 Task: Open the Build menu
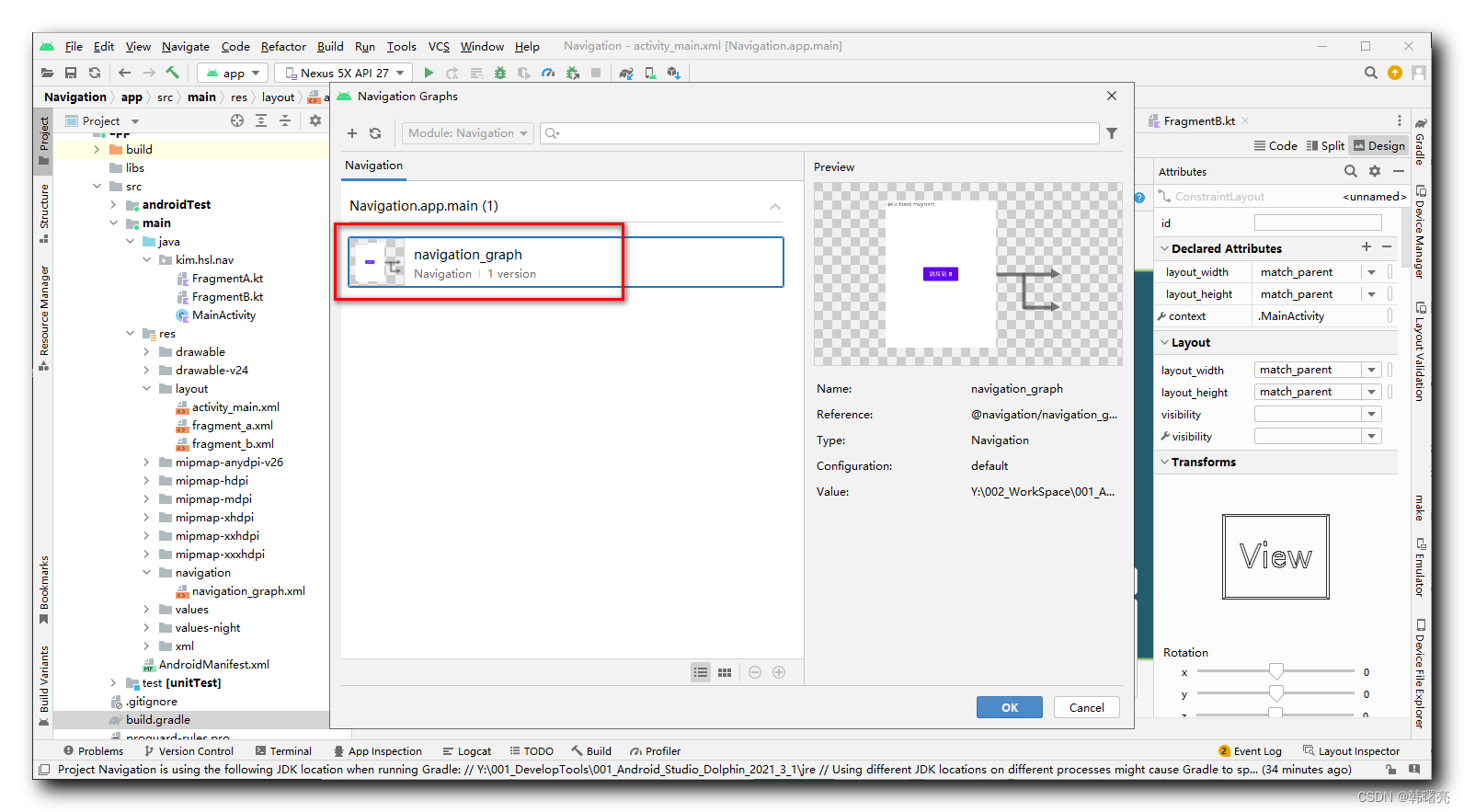tap(330, 46)
